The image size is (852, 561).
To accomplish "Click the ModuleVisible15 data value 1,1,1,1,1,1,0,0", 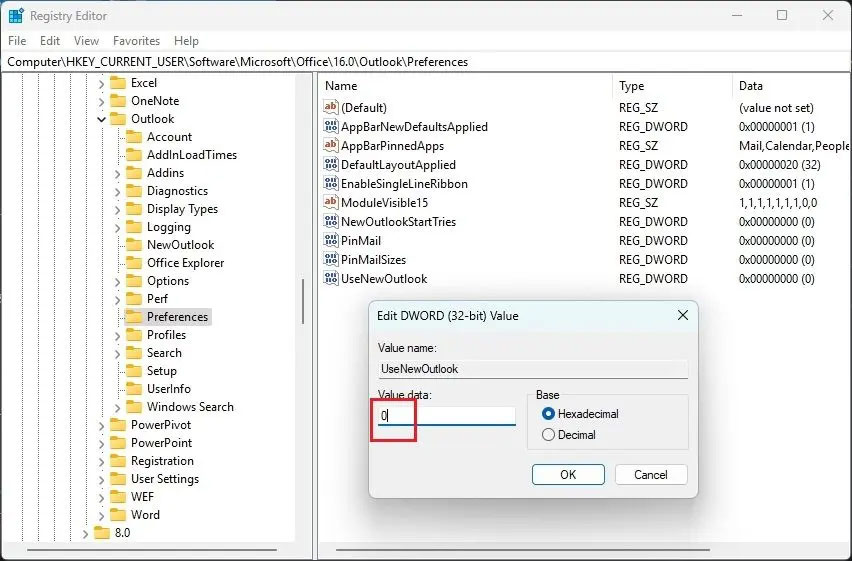I will pyautogui.click(x=778, y=203).
